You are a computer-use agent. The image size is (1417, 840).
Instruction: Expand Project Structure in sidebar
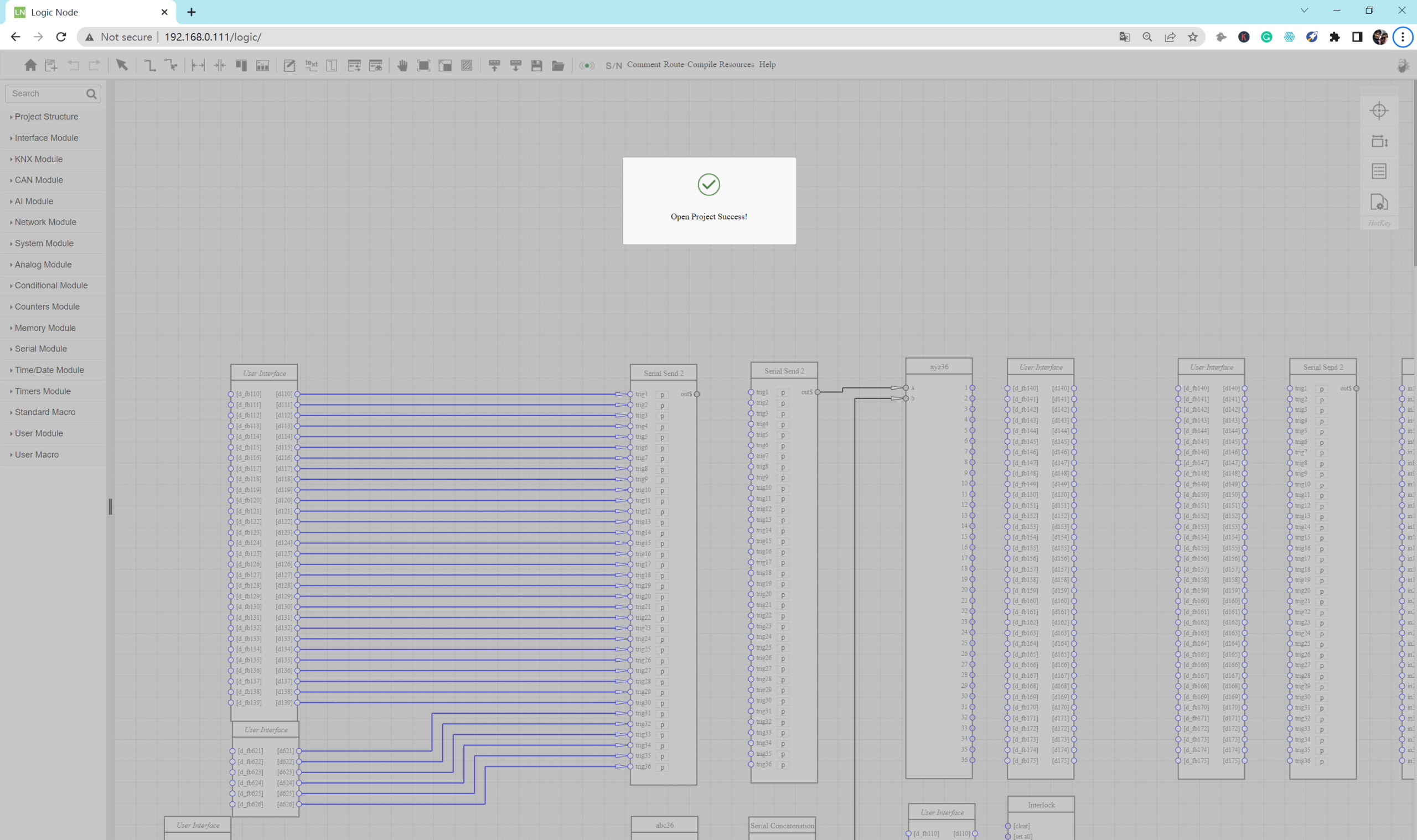46,117
